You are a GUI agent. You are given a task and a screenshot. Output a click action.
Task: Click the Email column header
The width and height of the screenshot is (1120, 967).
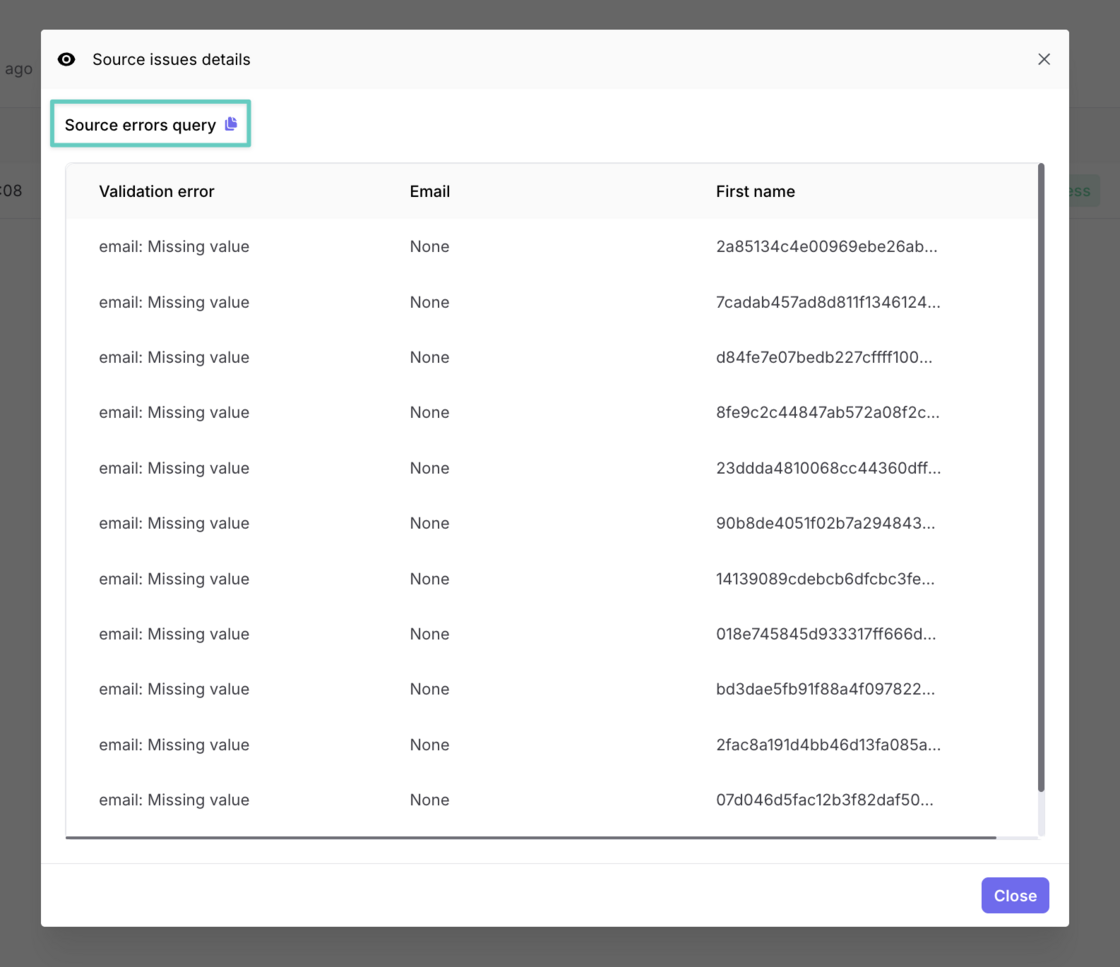tap(429, 191)
